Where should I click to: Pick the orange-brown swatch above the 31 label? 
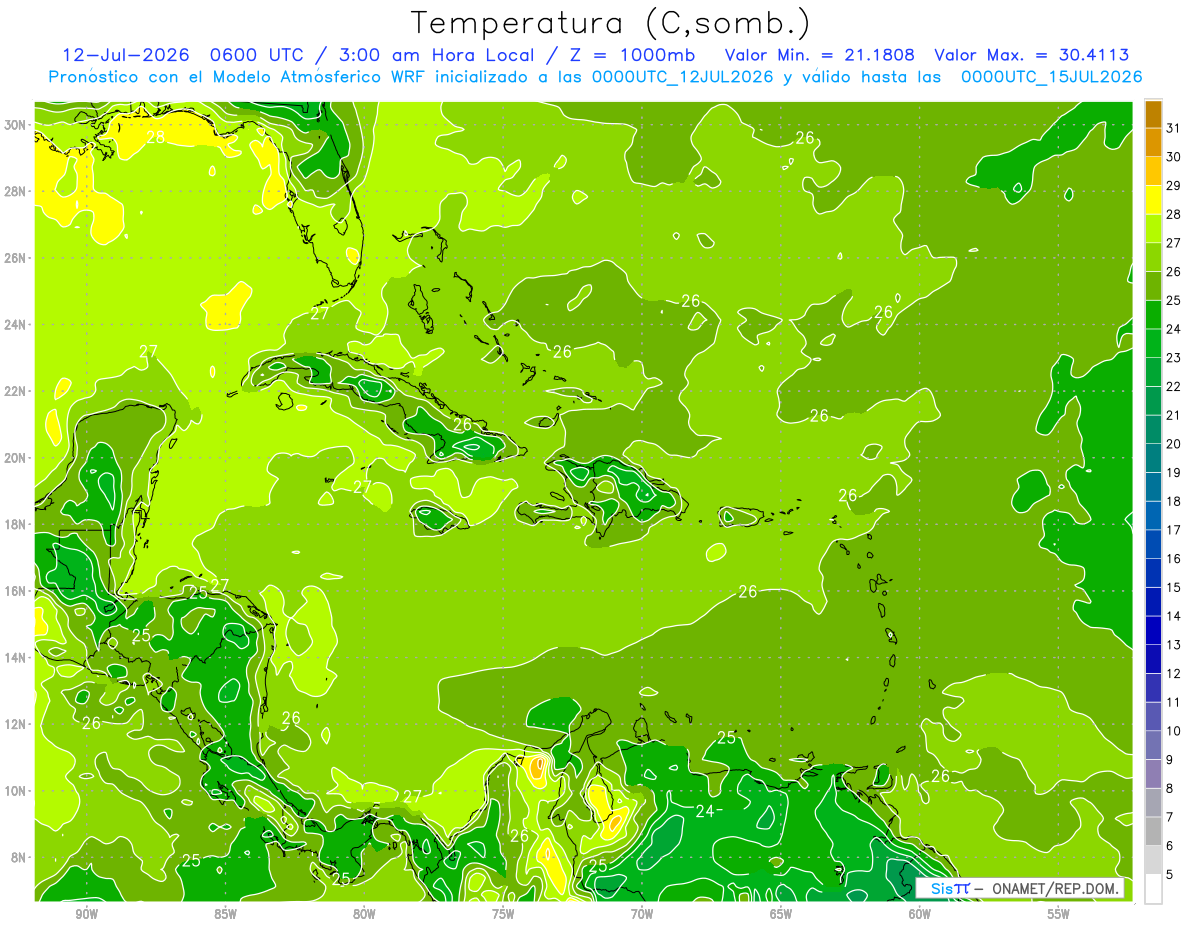point(1153,114)
